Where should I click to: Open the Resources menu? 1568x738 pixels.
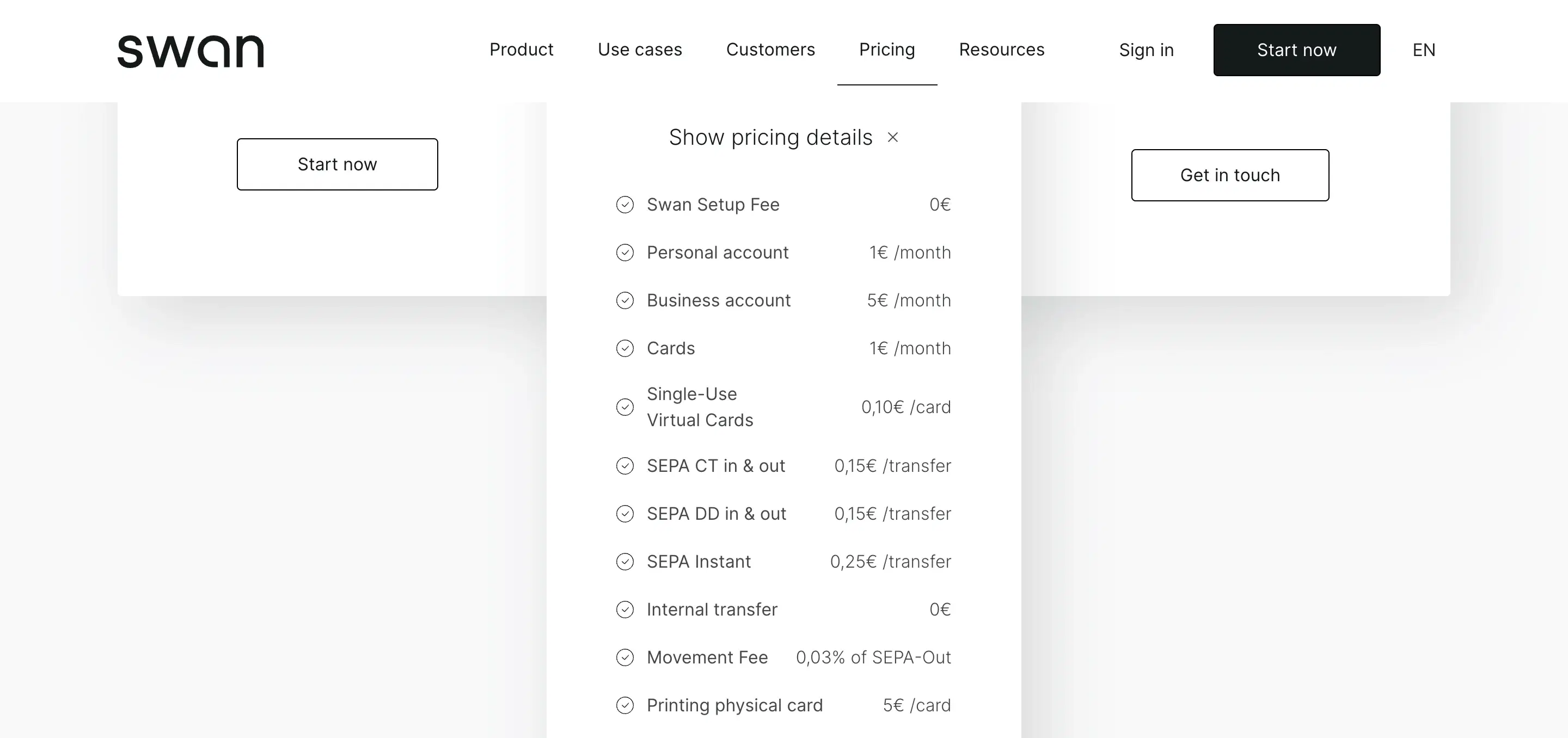1001,50
